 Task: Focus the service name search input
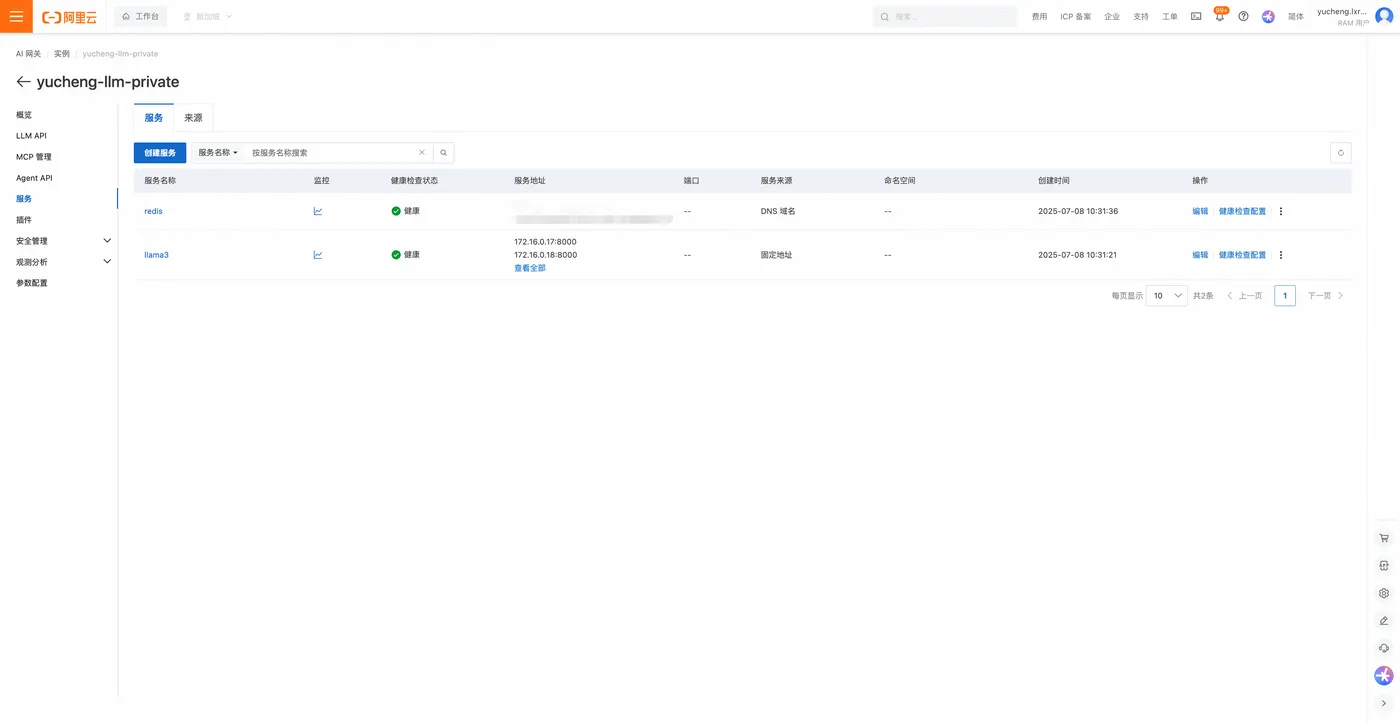pos(332,153)
